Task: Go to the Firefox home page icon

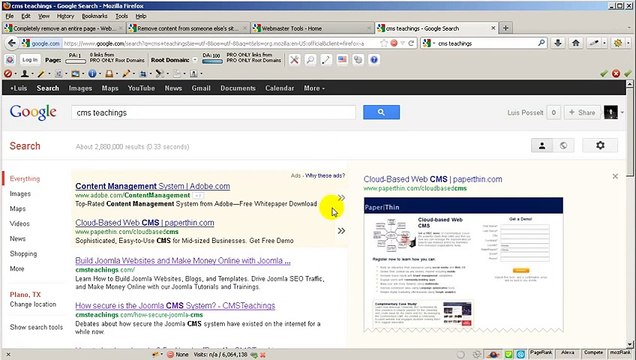Action: [x=576, y=43]
